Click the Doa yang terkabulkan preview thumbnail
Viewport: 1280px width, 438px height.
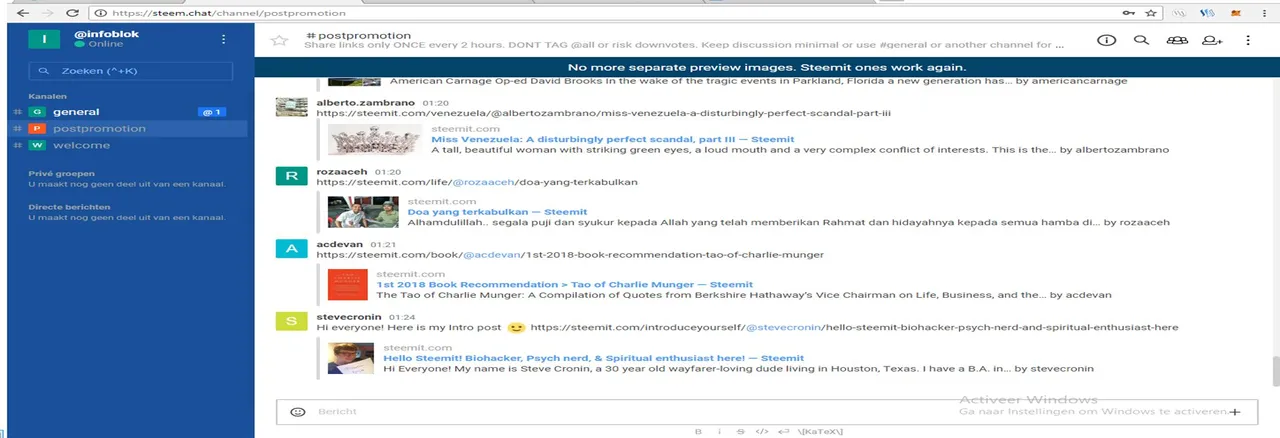click(x=361, y=211)
